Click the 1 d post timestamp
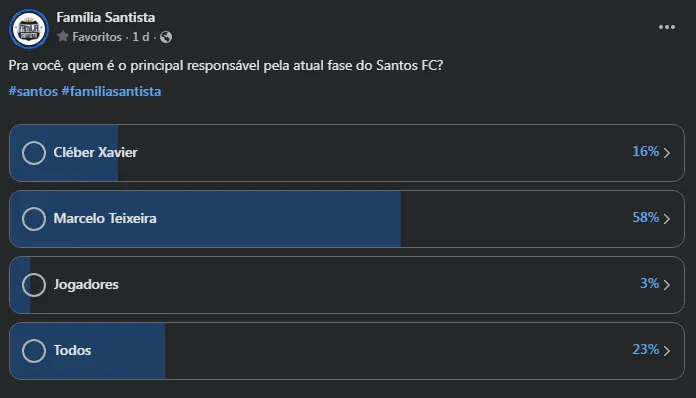 point(141,36)
